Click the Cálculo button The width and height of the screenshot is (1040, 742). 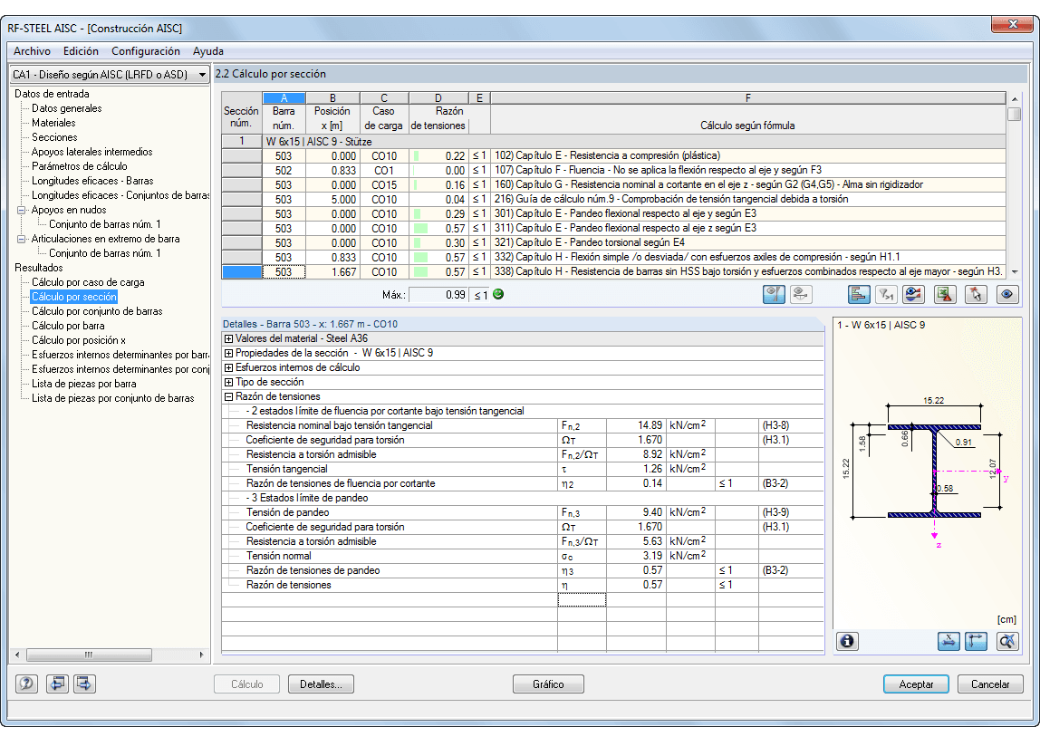[247, 684]
